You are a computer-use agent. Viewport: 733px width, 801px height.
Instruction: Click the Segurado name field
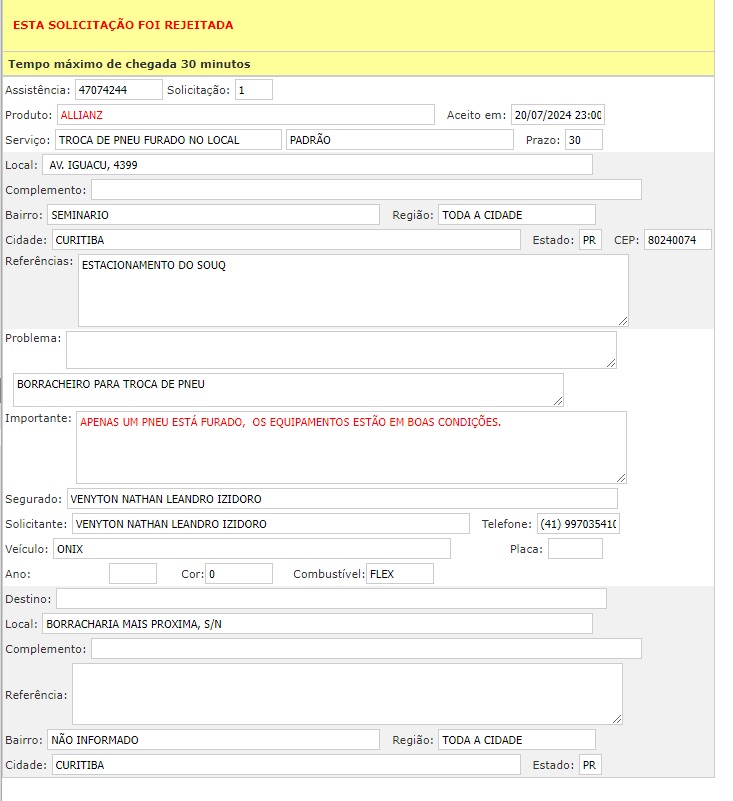pos(342,499)
